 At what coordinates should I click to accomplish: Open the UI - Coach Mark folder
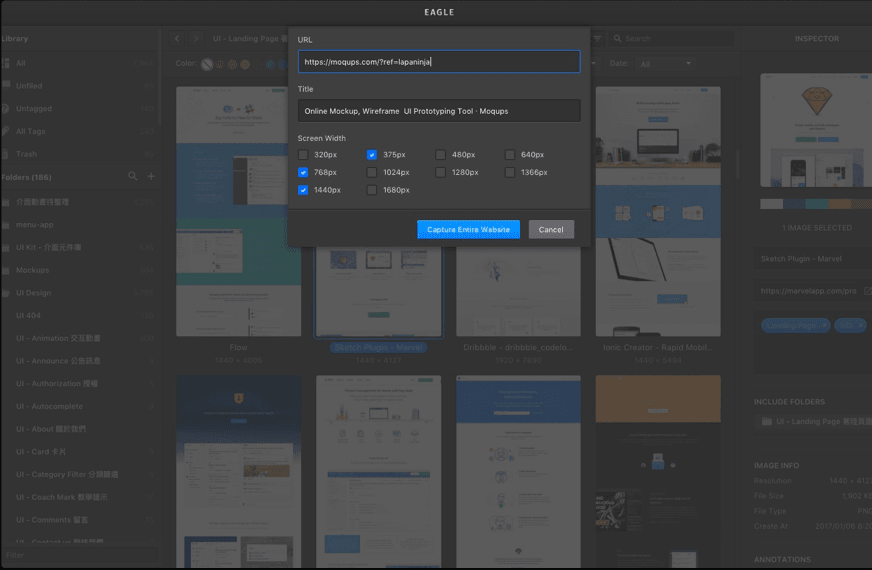[x=78, y=497]
